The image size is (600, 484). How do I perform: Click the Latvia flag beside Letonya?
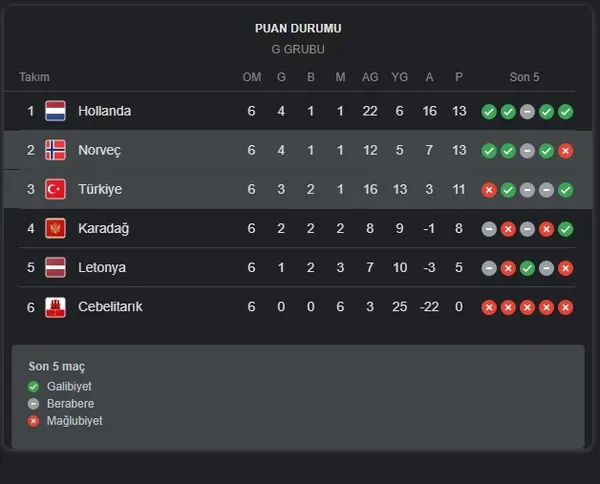[x=56, y=268]
